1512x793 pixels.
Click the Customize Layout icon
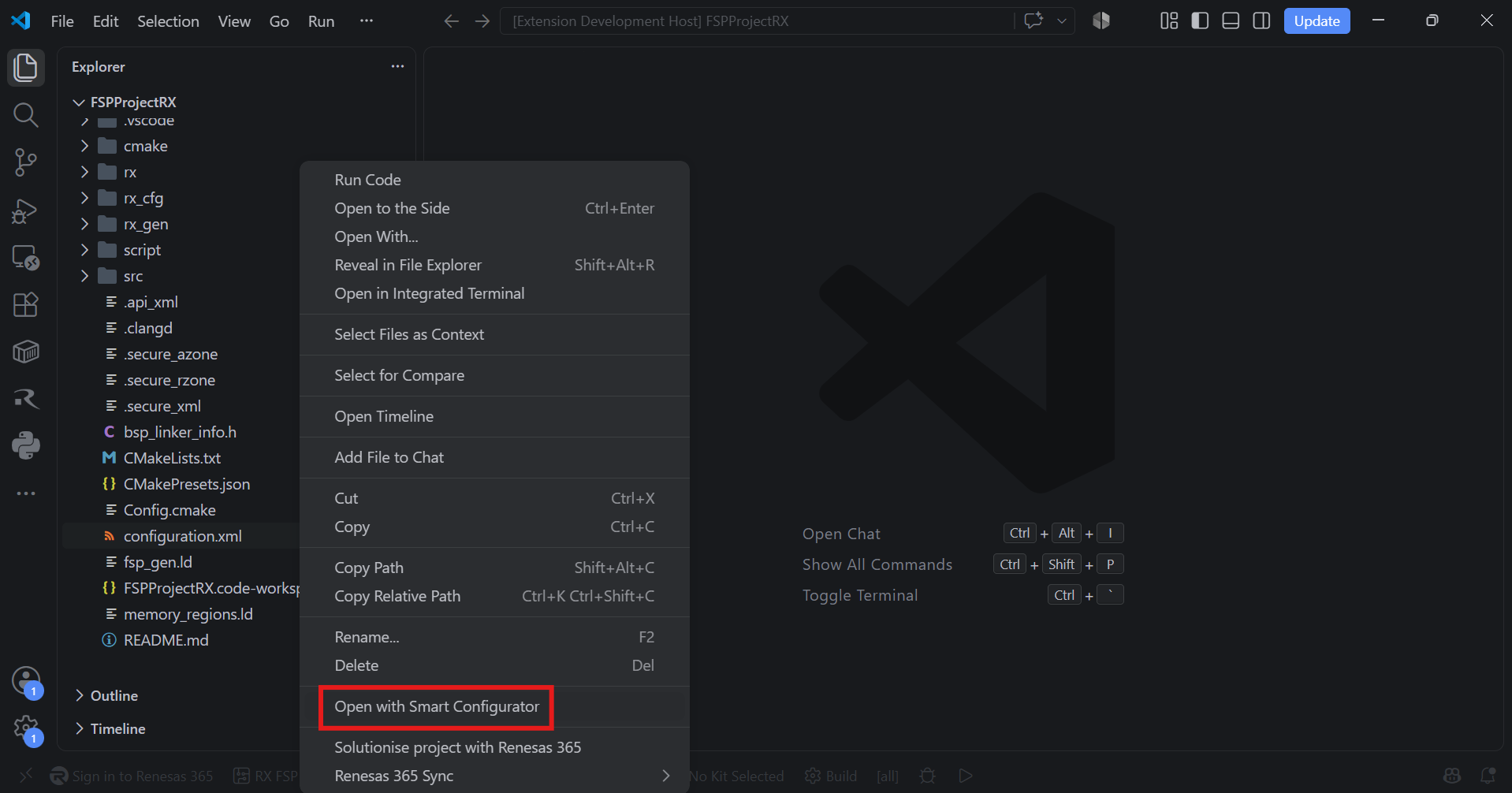1169,20
